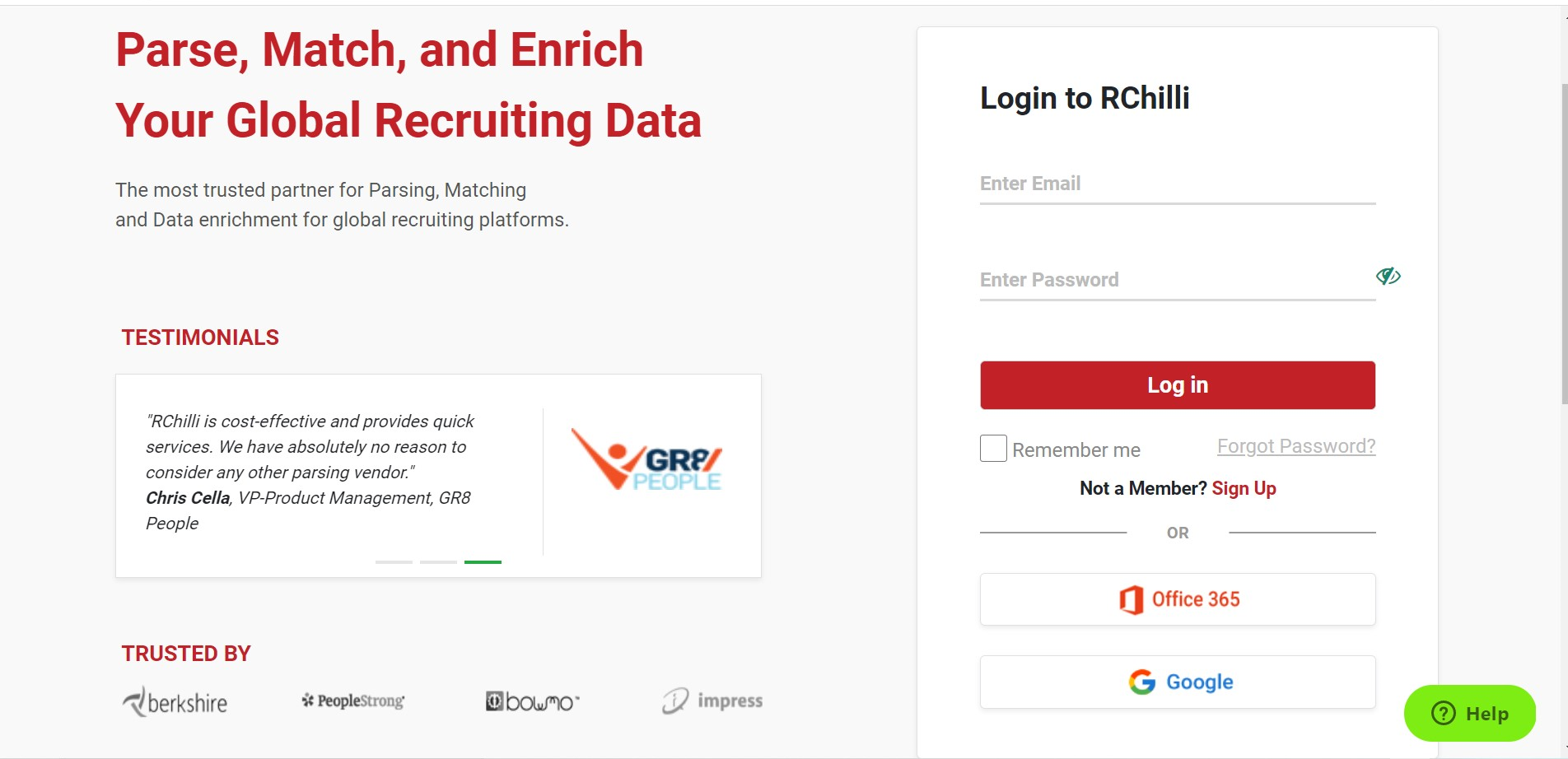Click the bowmo logo

click(x=532, y=701)
